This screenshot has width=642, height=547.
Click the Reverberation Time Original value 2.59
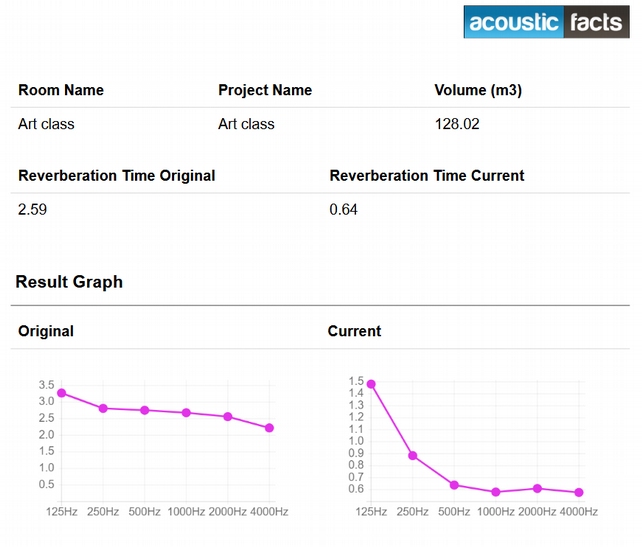point(32,210)
